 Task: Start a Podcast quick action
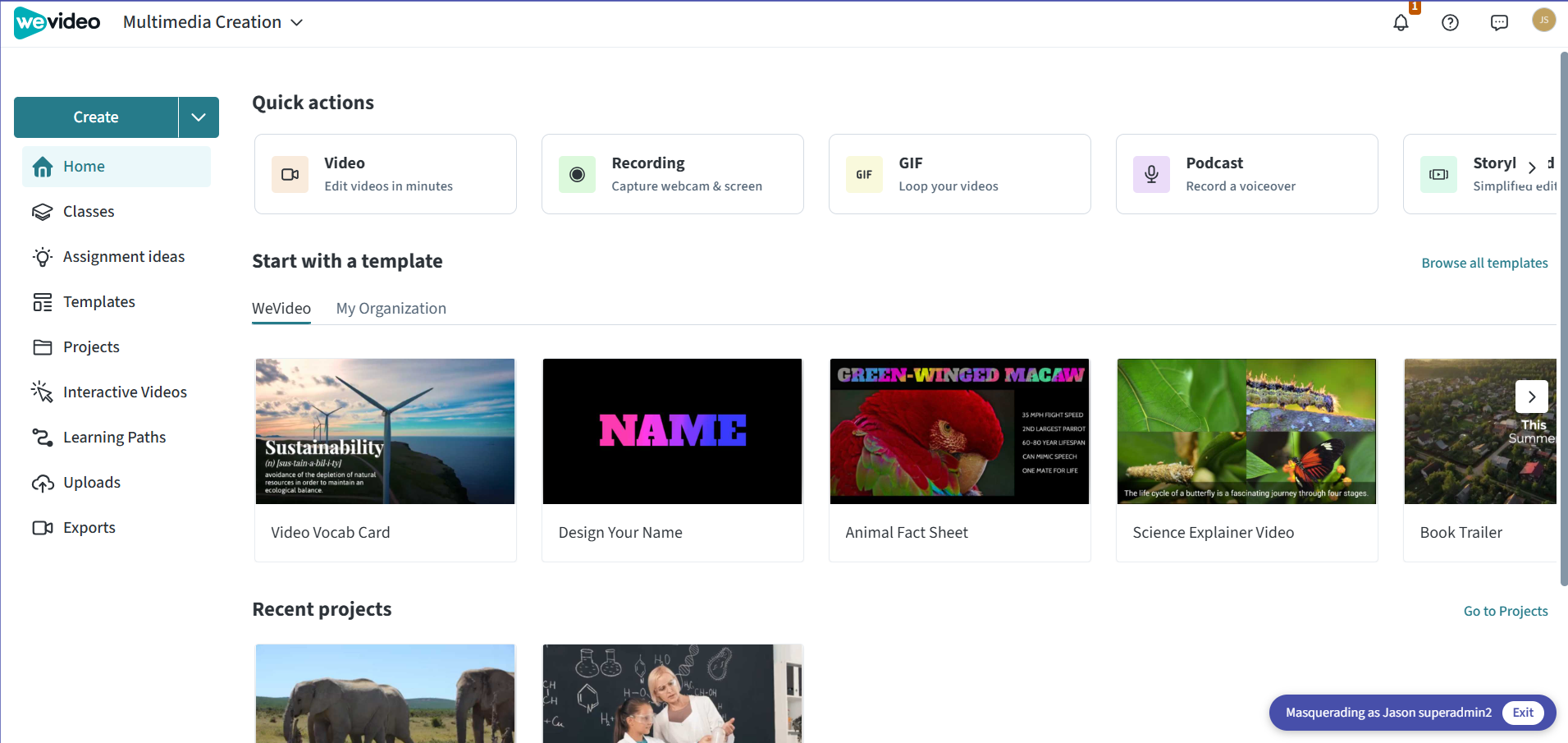point(1247,174)
